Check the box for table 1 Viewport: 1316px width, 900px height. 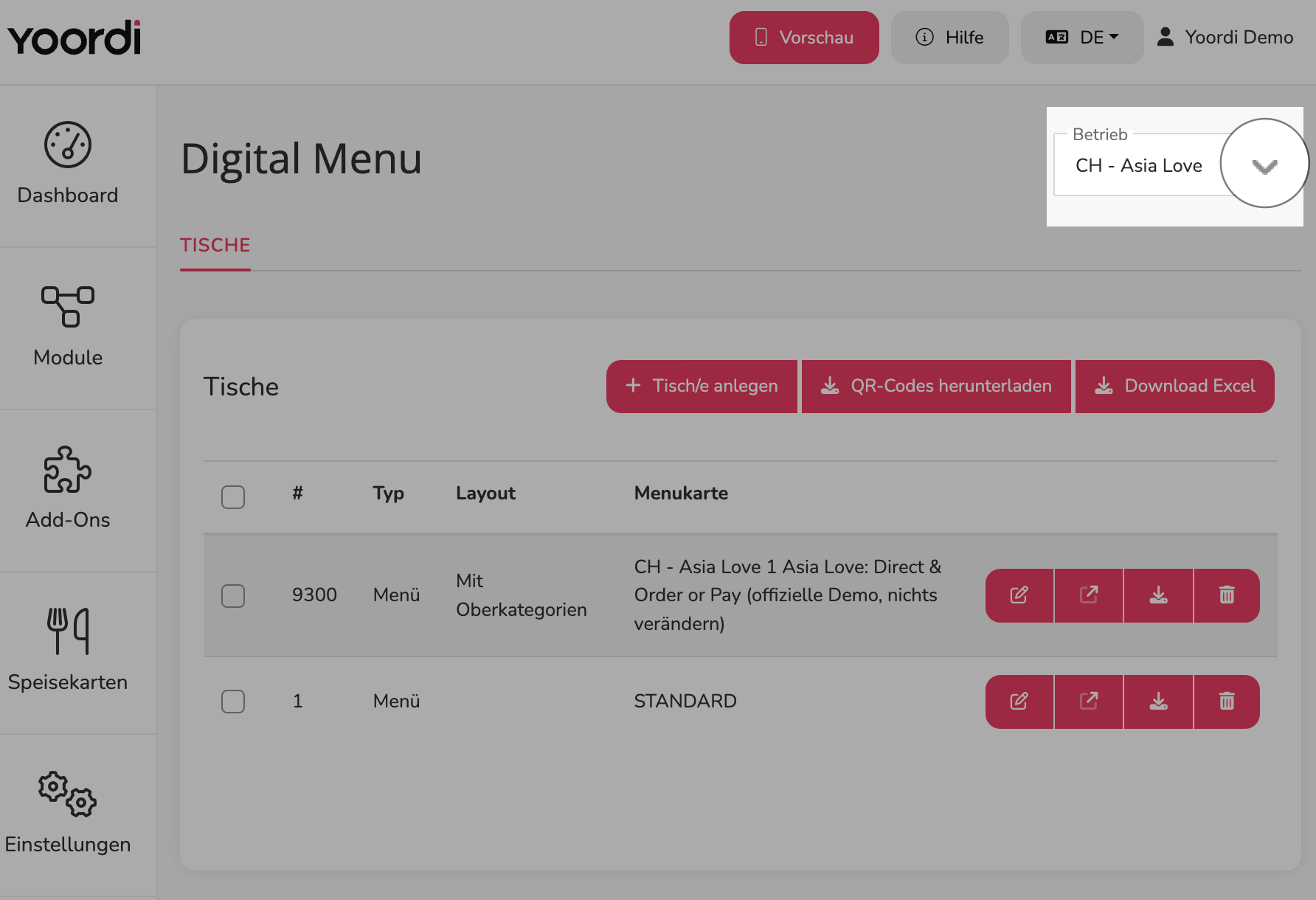tap(233, 702)
